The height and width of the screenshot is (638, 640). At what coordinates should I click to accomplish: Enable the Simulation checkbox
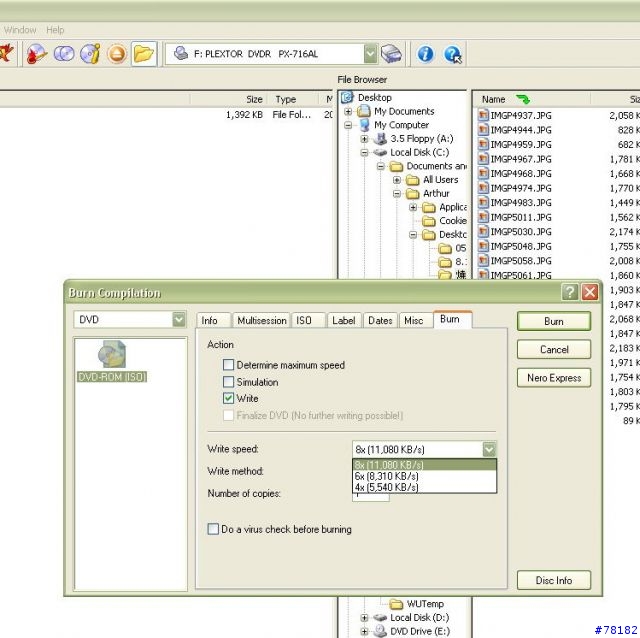[229, 382]
